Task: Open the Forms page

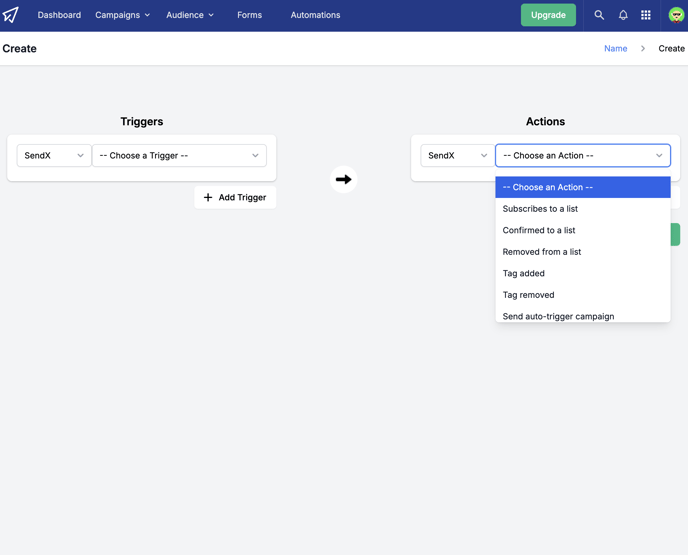Action: tap(249, 15)
